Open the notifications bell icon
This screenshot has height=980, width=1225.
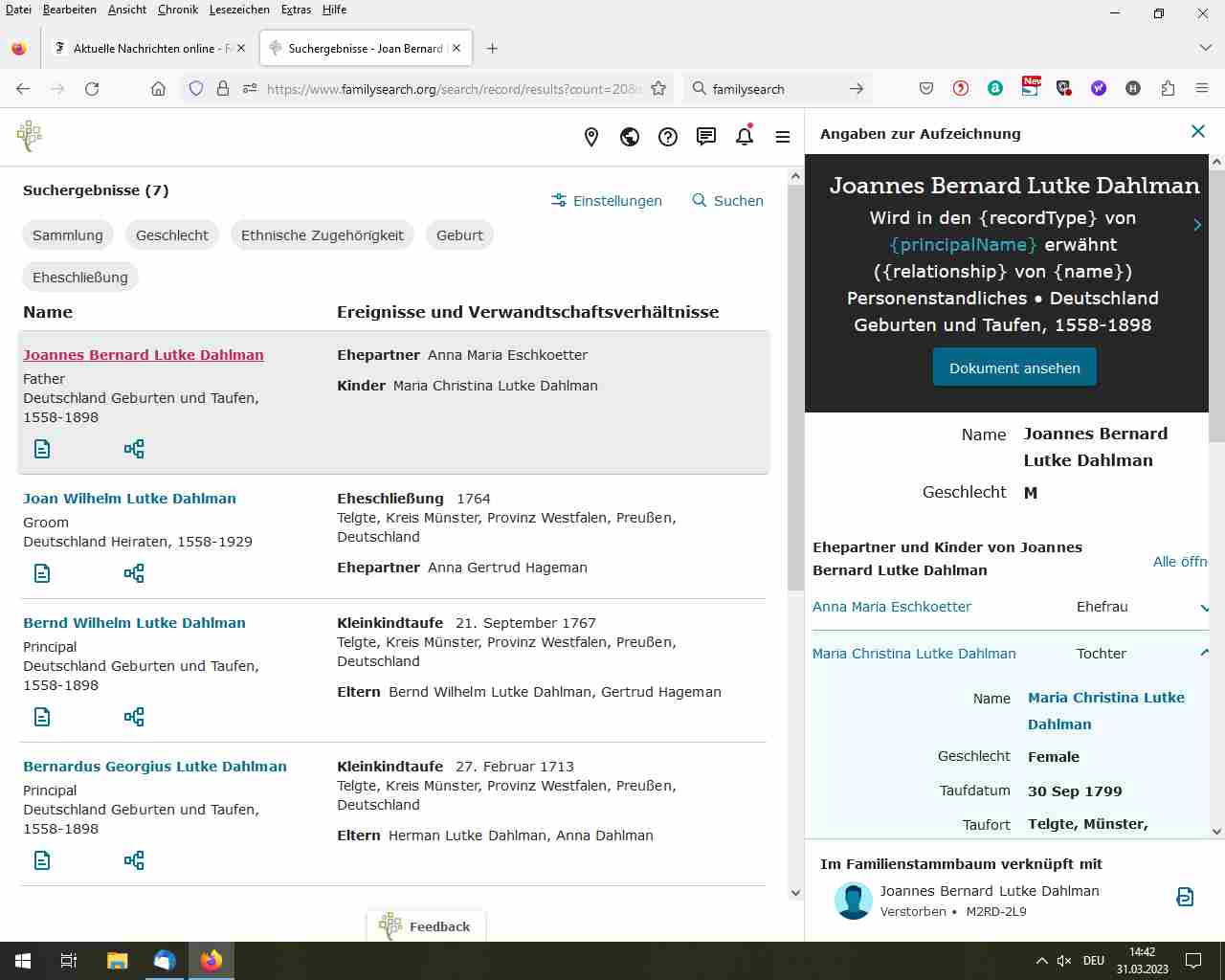click(745, 137)
